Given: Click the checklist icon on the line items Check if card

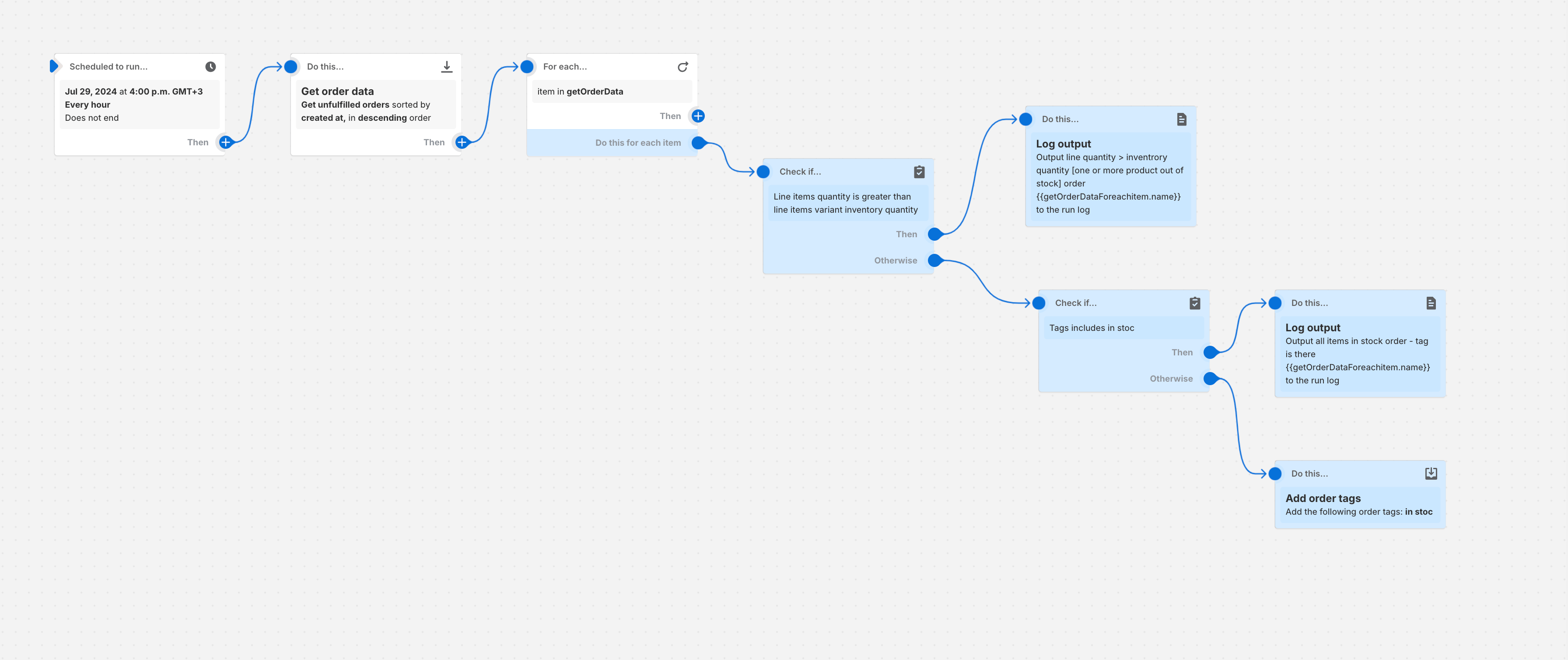Looking at the screenshot, I should [919, 172].
